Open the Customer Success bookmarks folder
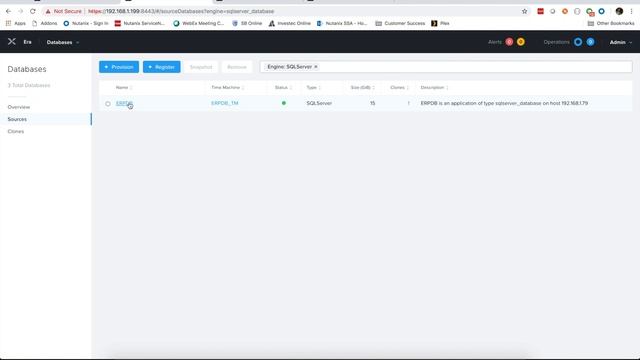Image resolution: width=640 pixels, height=360 pixels. [x=400, y=24]
